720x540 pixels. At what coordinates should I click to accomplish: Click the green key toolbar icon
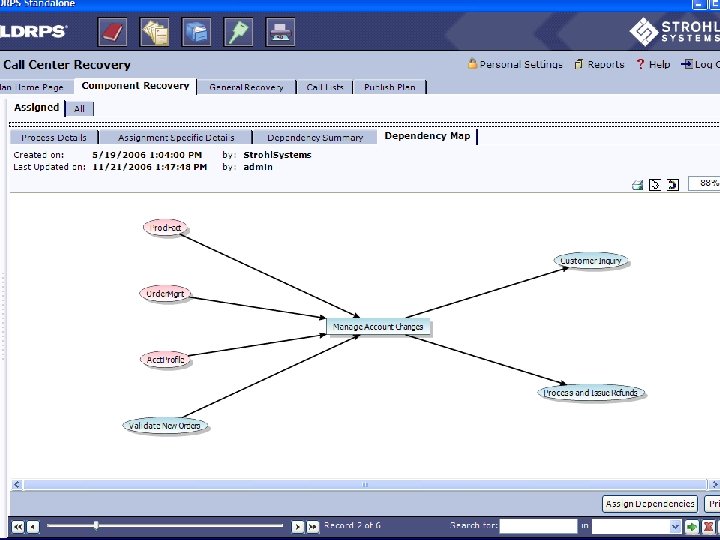coord(238,32)
